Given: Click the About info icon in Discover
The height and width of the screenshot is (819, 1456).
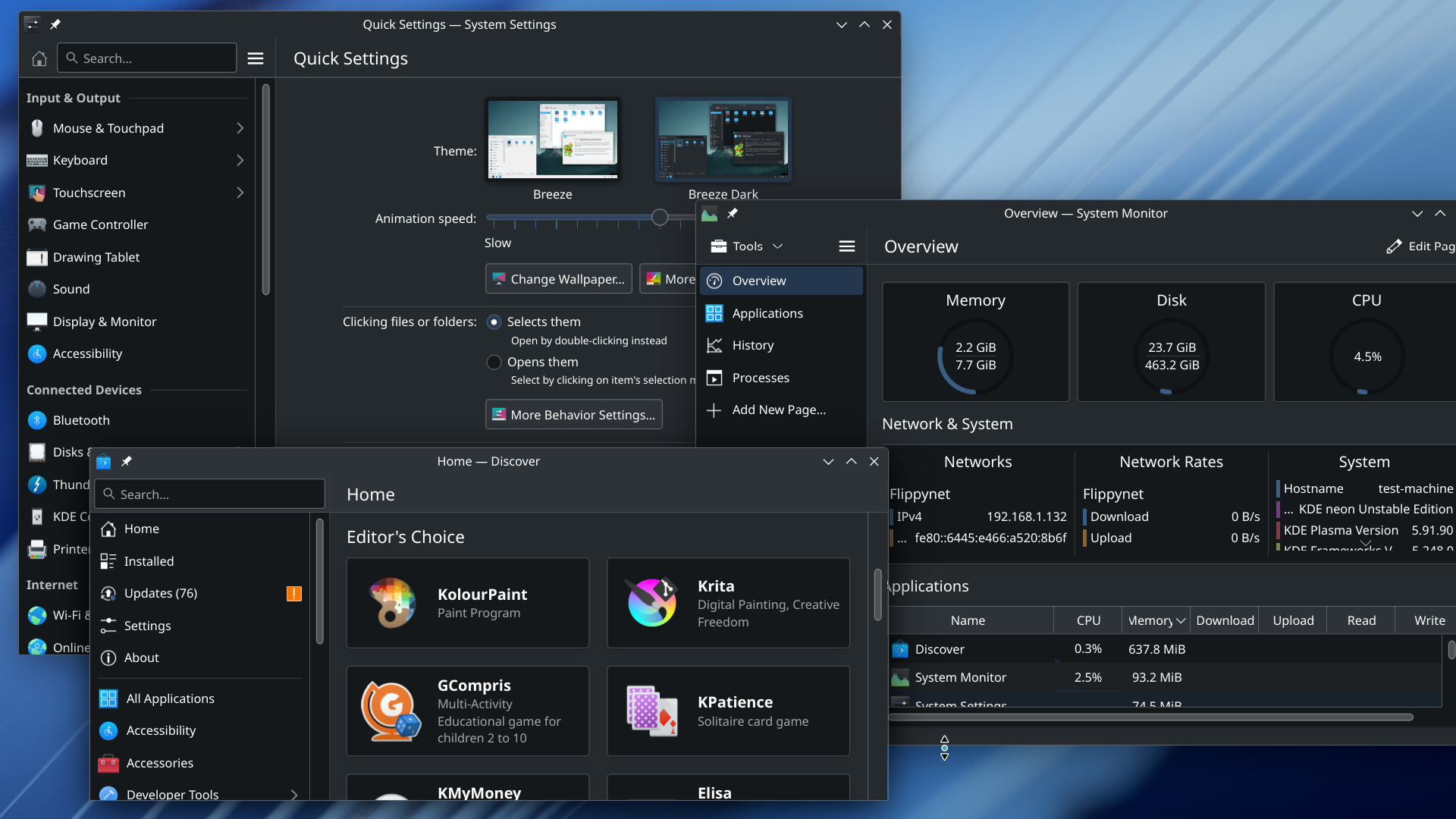Looking at the screenshot, I should 108,658.
